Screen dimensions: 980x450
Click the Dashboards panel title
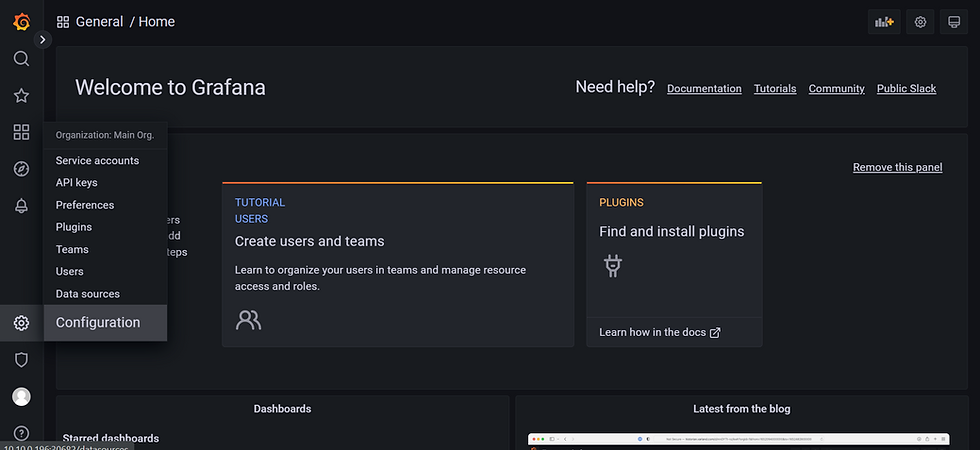point(282,409)
